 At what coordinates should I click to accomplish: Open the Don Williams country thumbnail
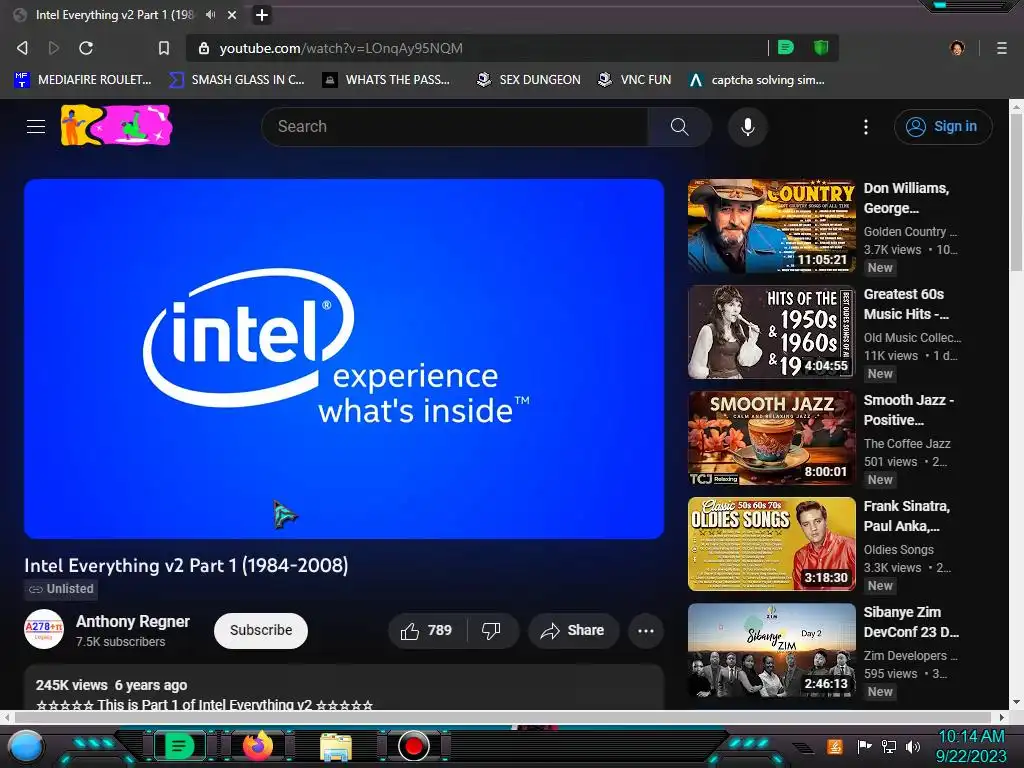coord(772,226)
